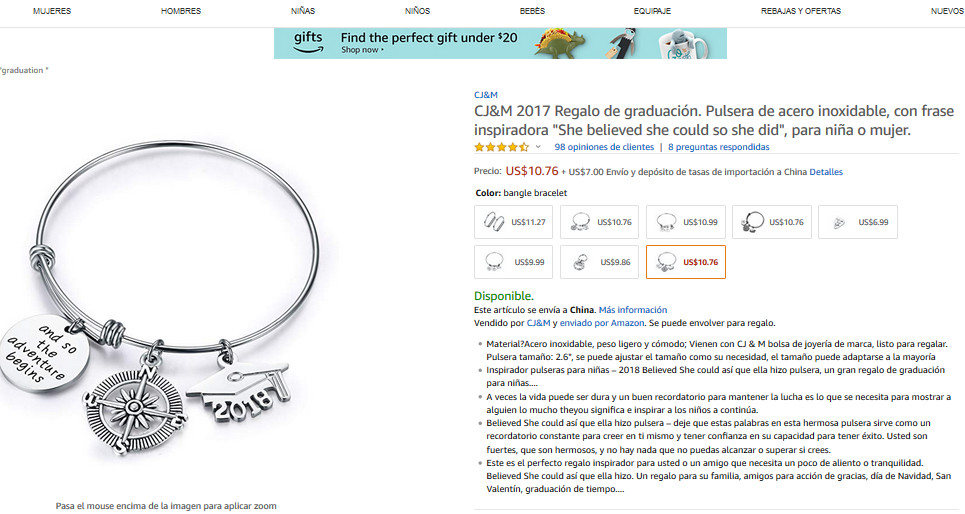
Task: Open the 98 opiniones de clientes link
Action: (x=604, y=147)
